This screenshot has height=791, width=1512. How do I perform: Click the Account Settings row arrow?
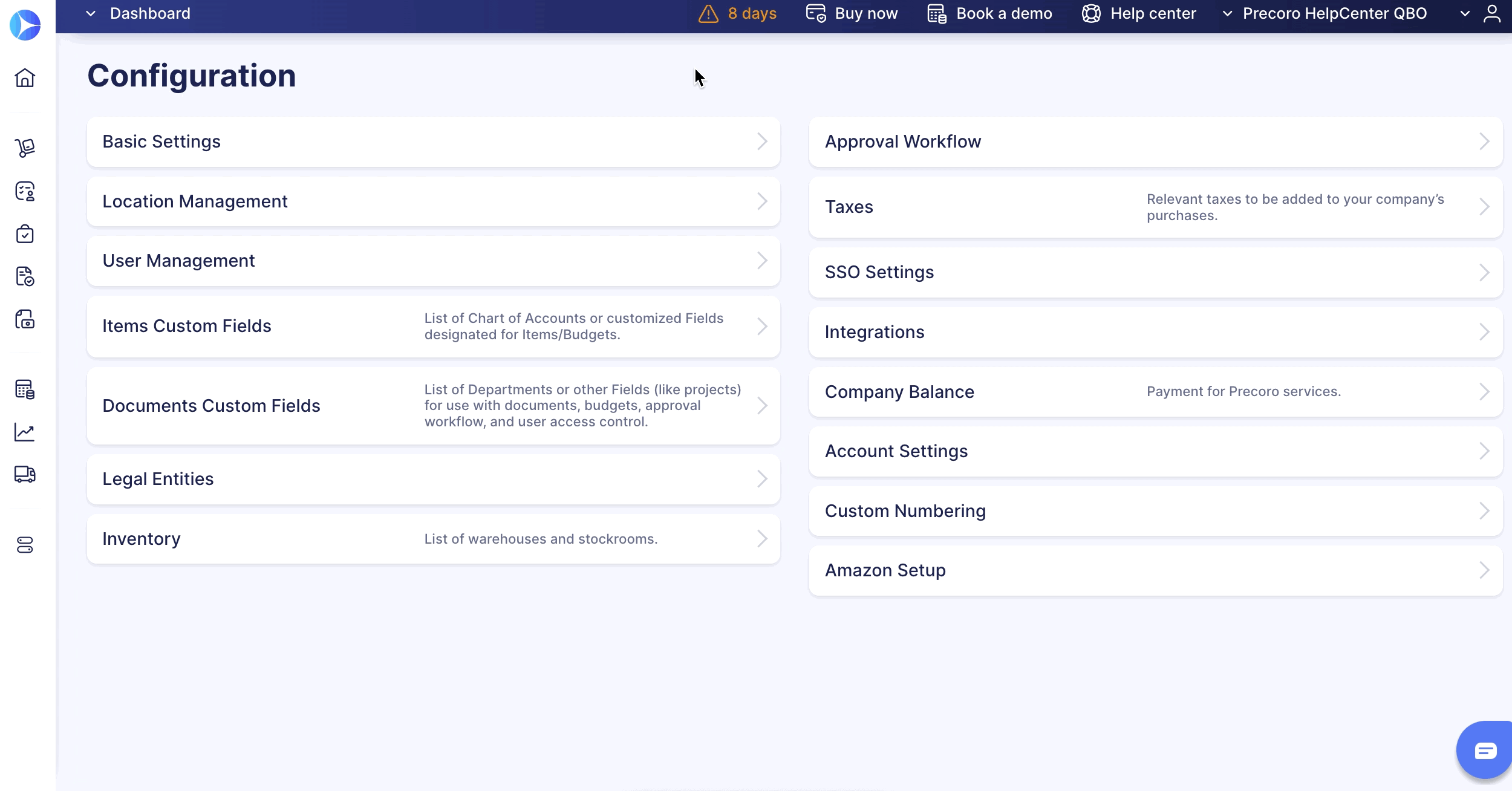pos(1484,451)
